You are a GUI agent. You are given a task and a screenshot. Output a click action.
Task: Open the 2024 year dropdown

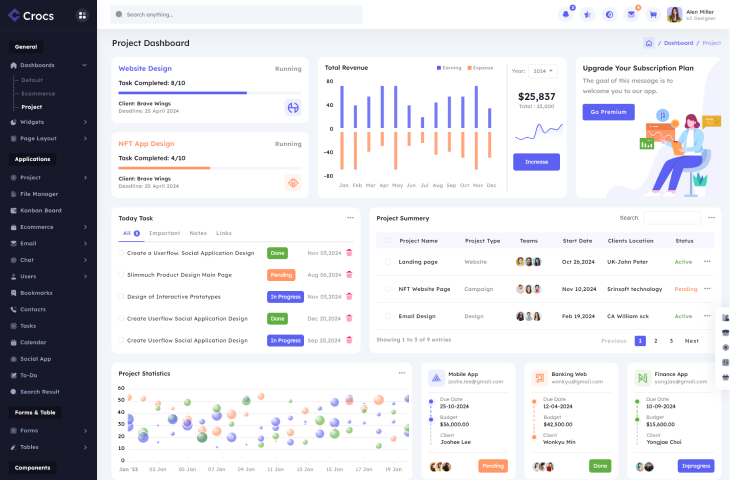[543, 71]
